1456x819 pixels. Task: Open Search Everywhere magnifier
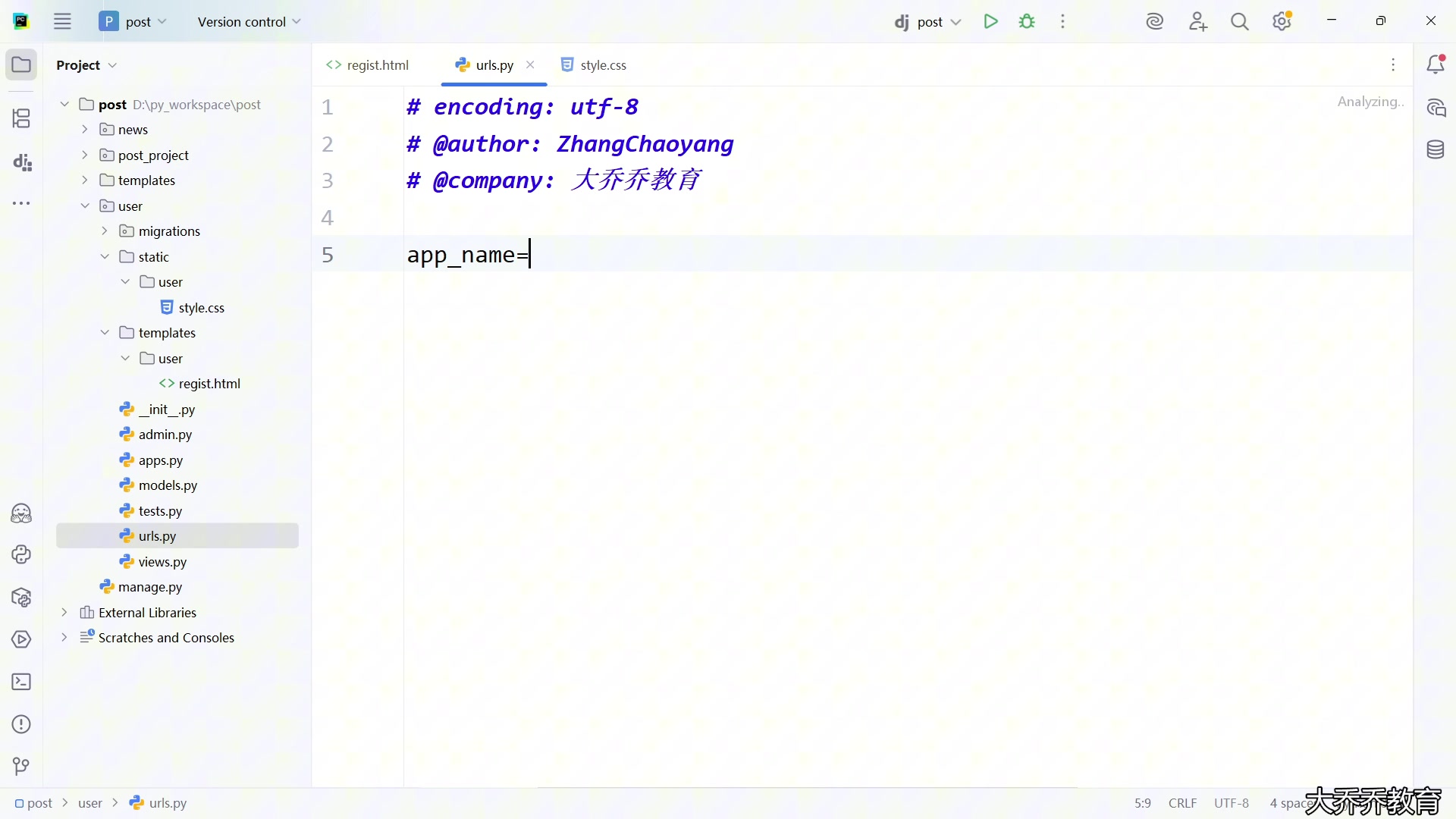click(1240, 21)
